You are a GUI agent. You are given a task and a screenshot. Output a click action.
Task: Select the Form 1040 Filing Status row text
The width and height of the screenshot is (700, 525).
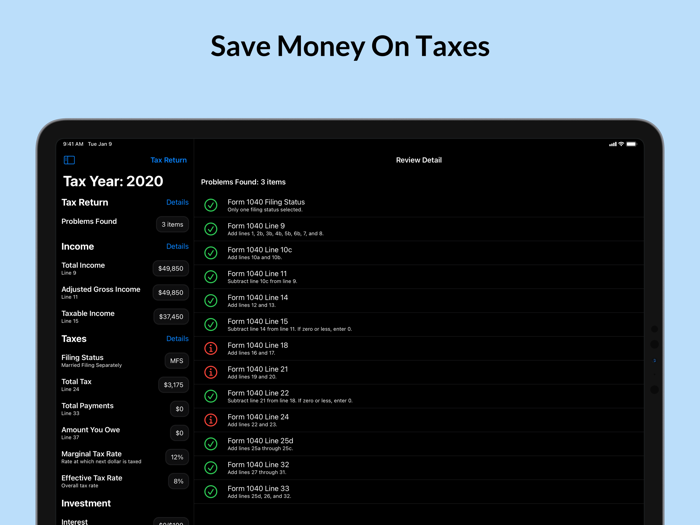[x=266, y=205]
